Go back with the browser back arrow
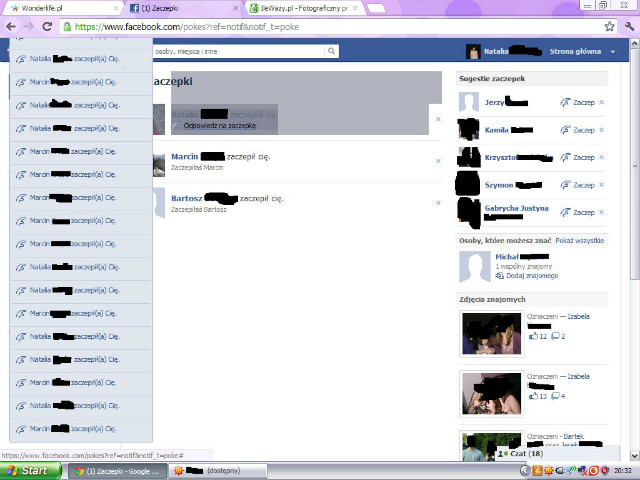Image resolution: width=640 pixels, height=480 pixels. click(x=11, y=27)
